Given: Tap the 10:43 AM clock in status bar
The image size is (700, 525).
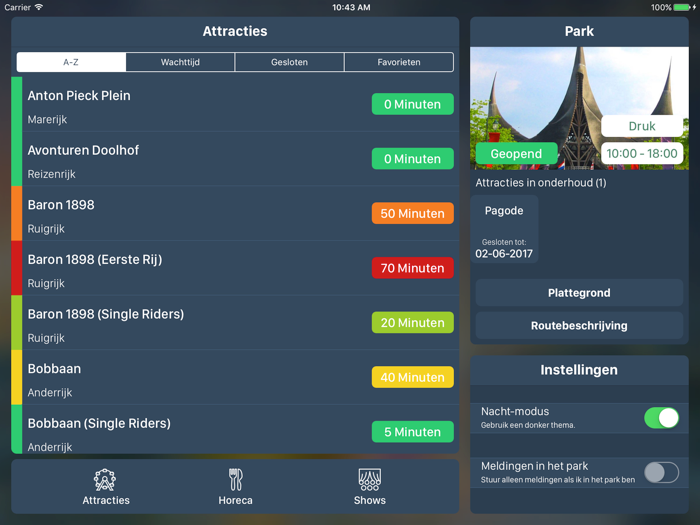Looking at the screenshot, I should point(351,7).
